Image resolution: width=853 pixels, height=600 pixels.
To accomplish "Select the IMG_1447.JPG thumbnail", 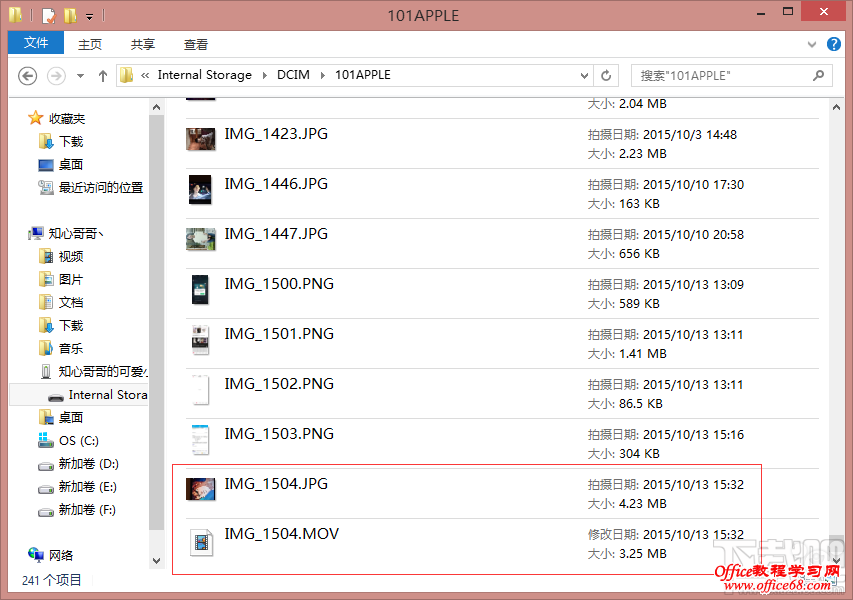I will point(200,239).
